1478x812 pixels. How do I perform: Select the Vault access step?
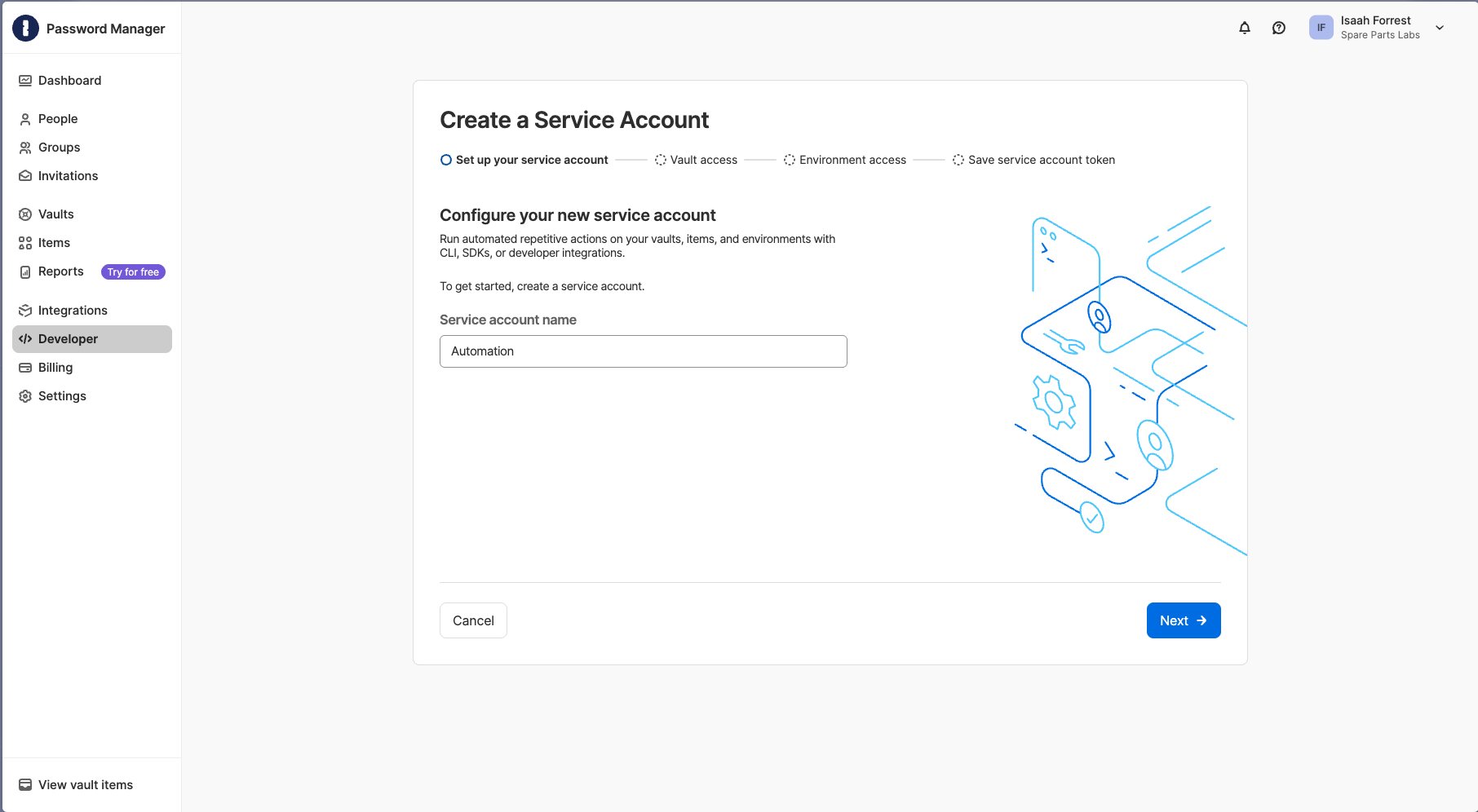coord(696,160)
